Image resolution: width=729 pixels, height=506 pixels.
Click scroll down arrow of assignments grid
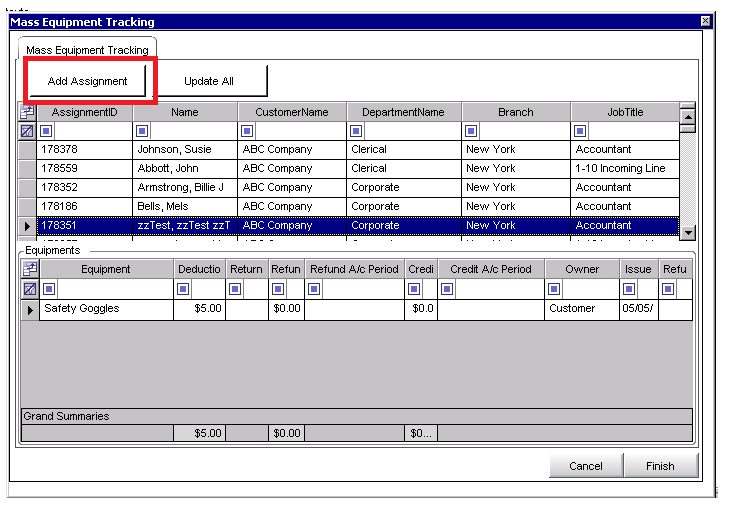pos(688,232)
